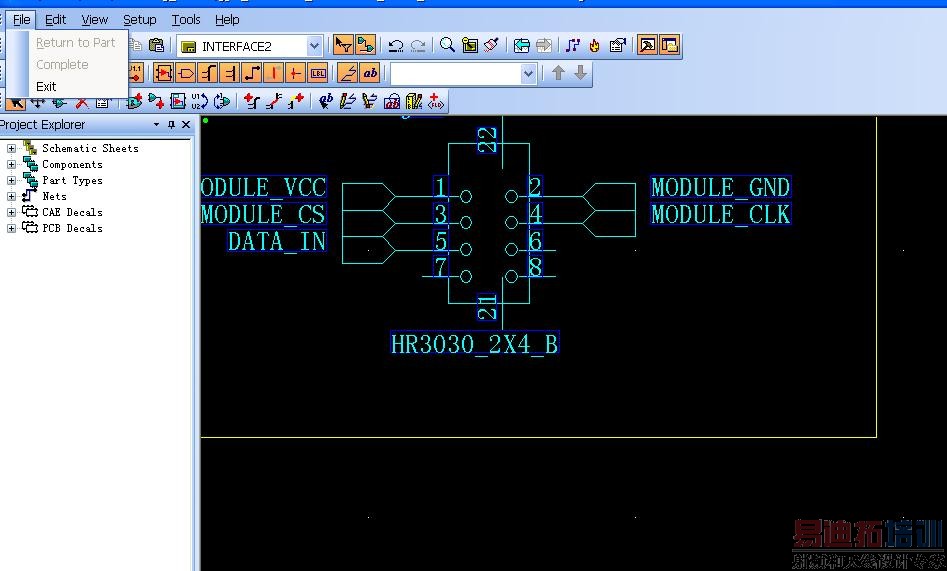This screenshot has width=947, height=571.
Task: Click the view sheet icon next to zoom
Action: 469,45
